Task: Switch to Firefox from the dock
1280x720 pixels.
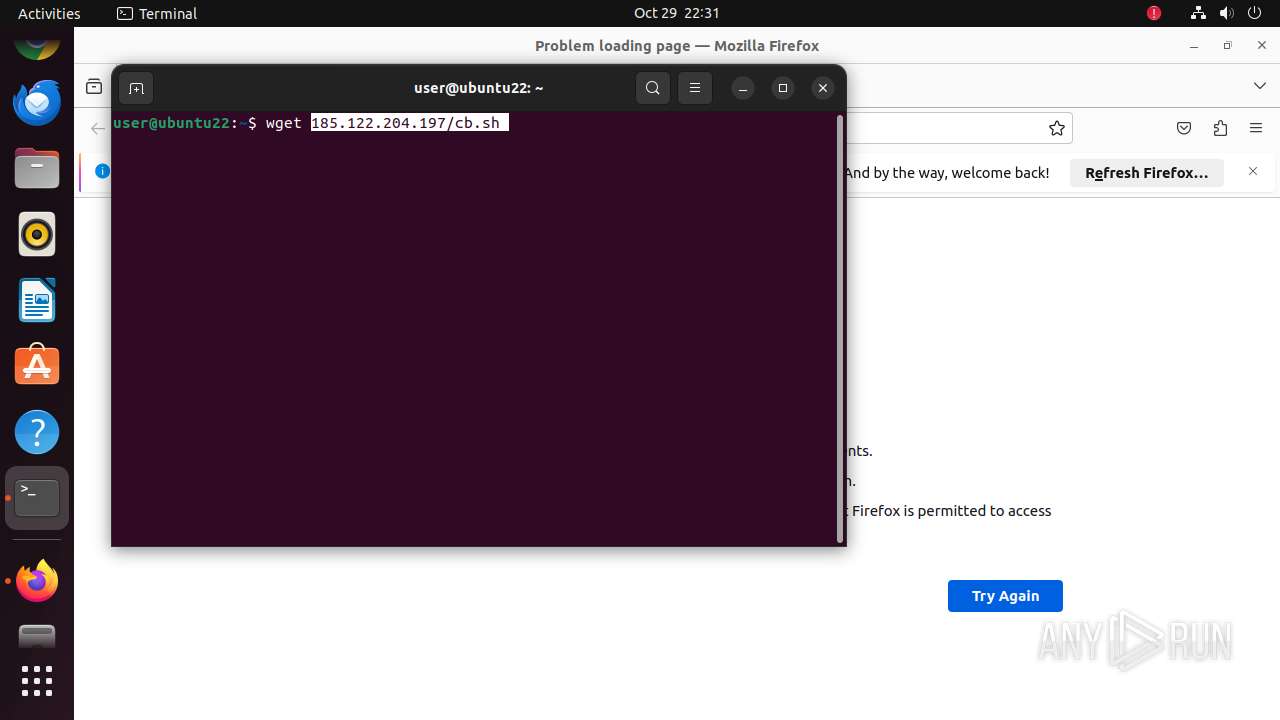Action: pyautogui.click(x=37, y=580)
